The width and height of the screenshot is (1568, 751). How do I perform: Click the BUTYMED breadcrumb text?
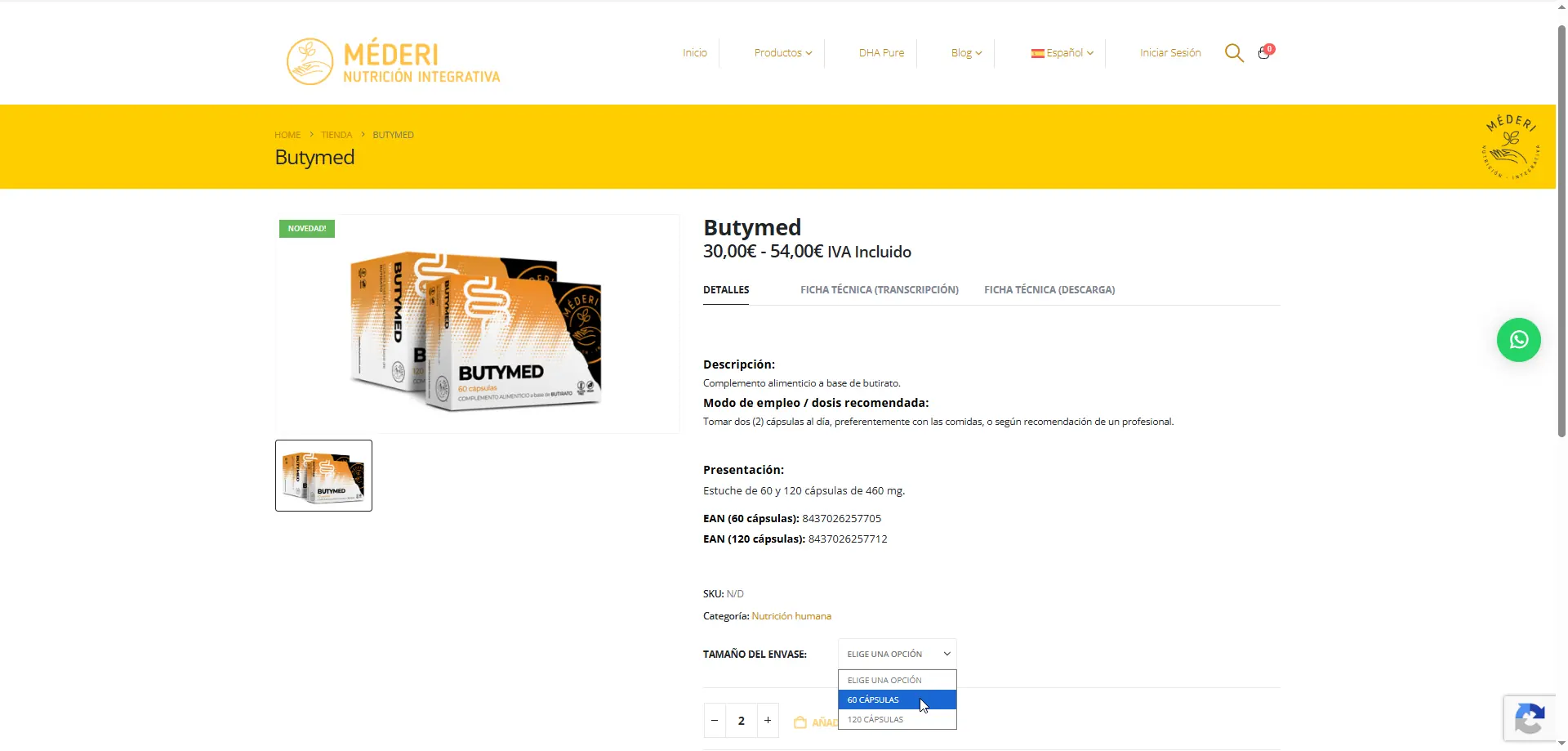point(393,135)
